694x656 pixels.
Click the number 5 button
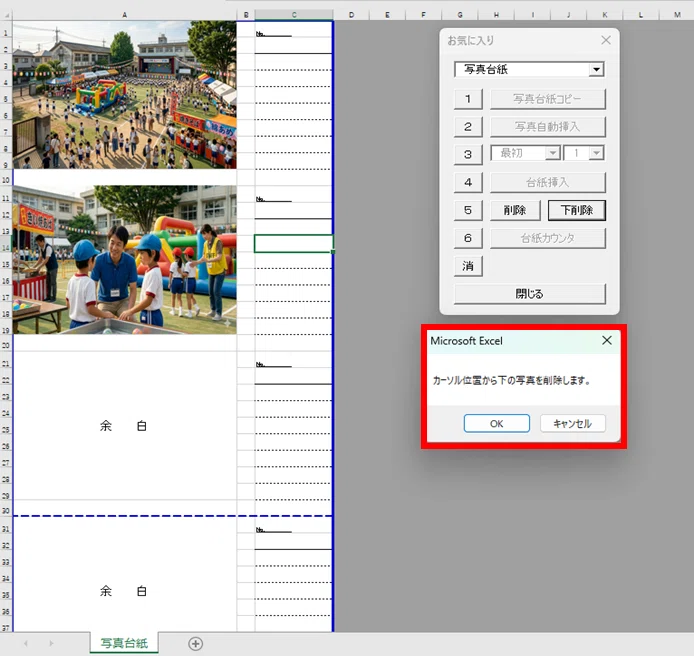[468, 210]
